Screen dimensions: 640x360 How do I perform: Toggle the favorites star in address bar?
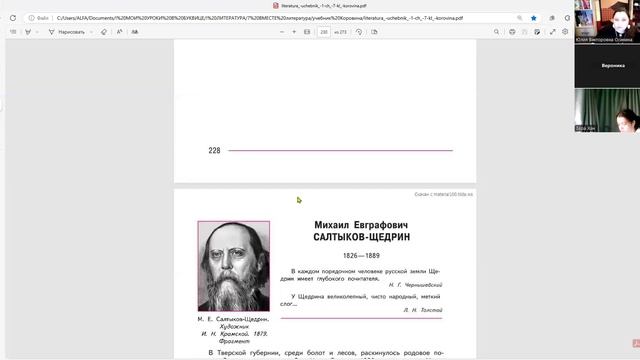tap(533, 18)
